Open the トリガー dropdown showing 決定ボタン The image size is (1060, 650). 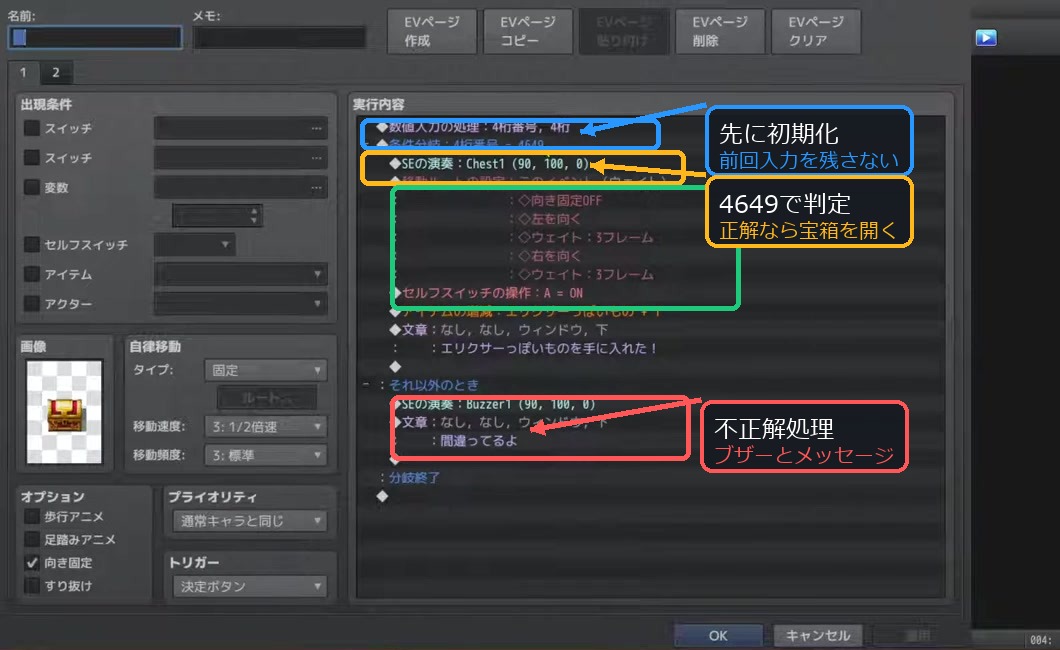coord(250,586)
